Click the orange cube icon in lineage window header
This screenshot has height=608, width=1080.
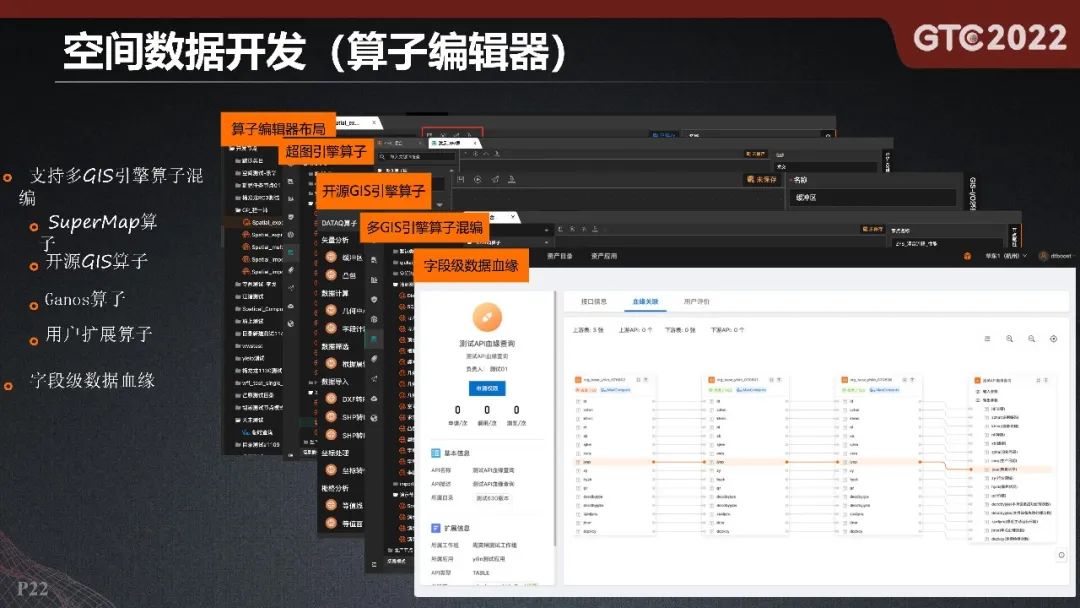(967, 256)
